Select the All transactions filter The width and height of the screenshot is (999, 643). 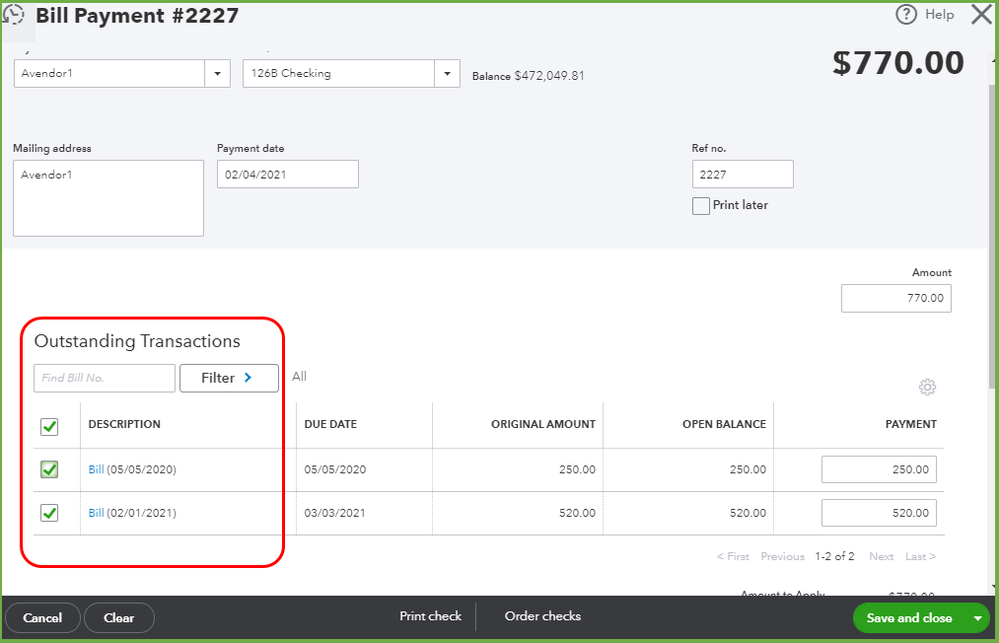[x=299, y=377]
